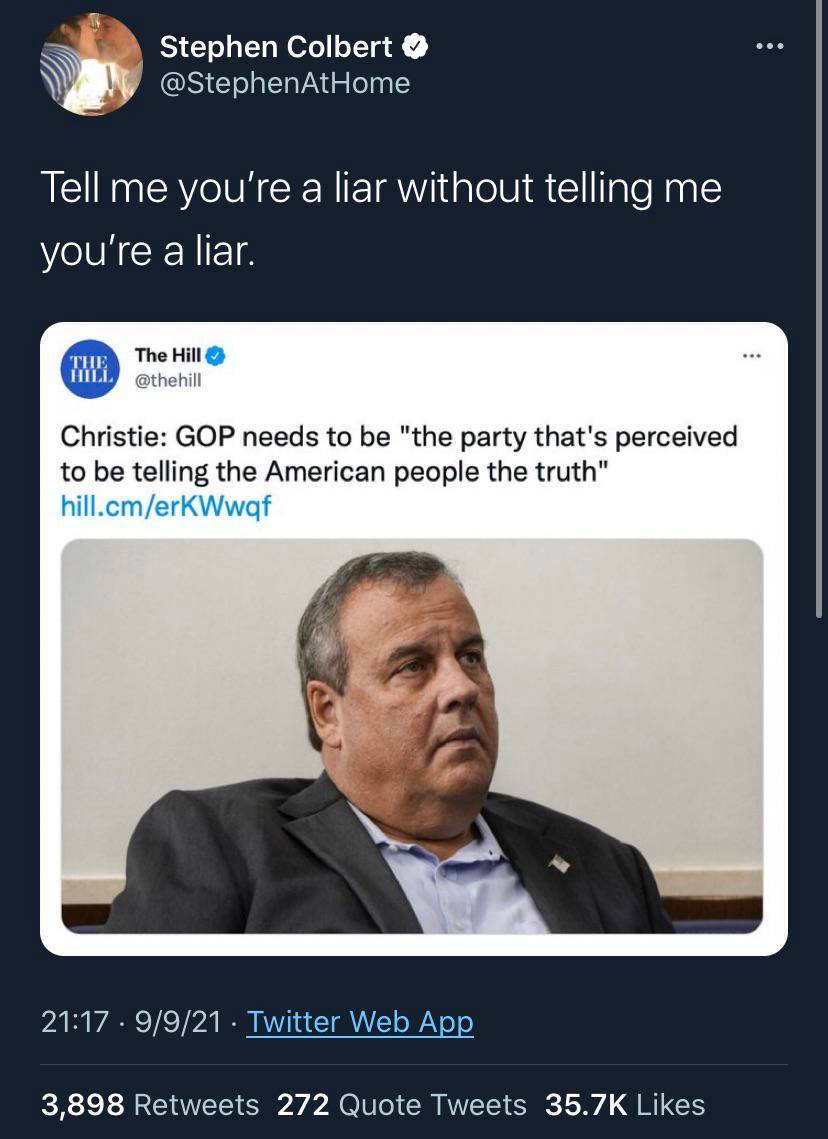Click The Hill's round logo avatar
The image size is (828, 1139).
[91, 369]
